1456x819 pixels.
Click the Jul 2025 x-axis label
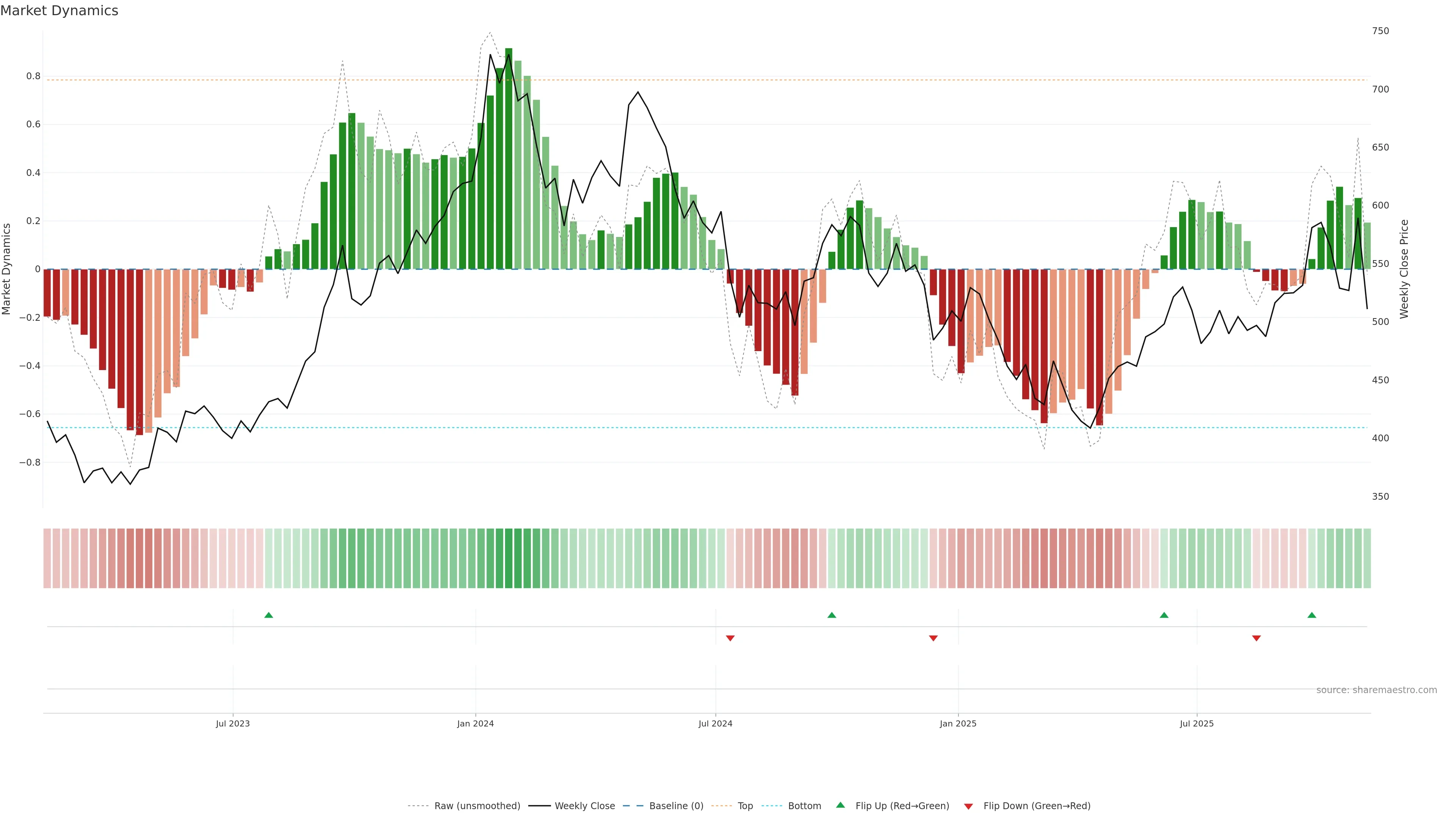point(1197,723)
